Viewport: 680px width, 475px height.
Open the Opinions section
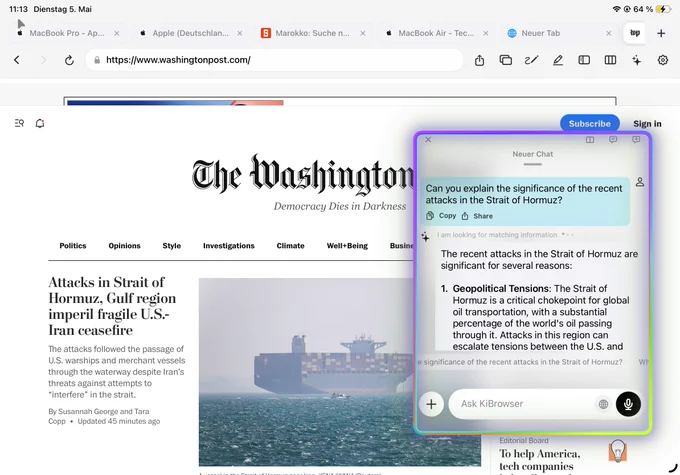pyautogui.click(x=124, y=246)
